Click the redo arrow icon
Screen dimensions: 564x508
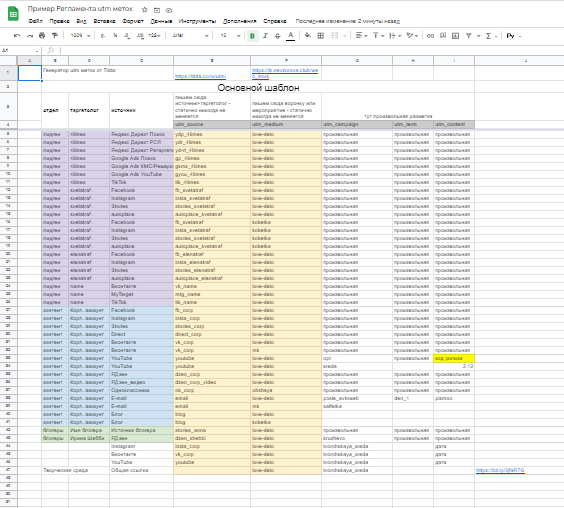30,36
